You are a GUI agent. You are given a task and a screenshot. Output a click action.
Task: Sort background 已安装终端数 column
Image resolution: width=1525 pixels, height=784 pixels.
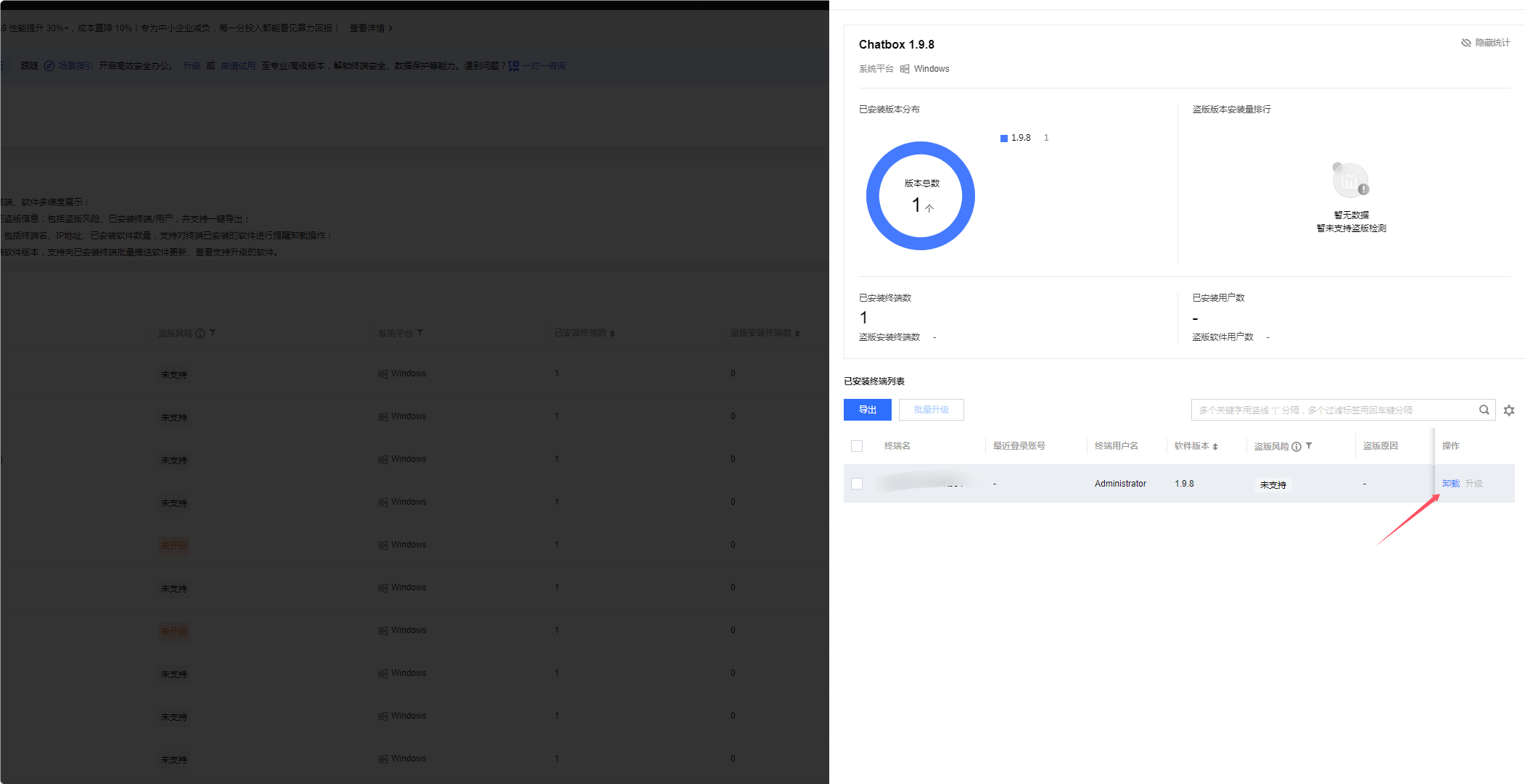click(612, 334)
